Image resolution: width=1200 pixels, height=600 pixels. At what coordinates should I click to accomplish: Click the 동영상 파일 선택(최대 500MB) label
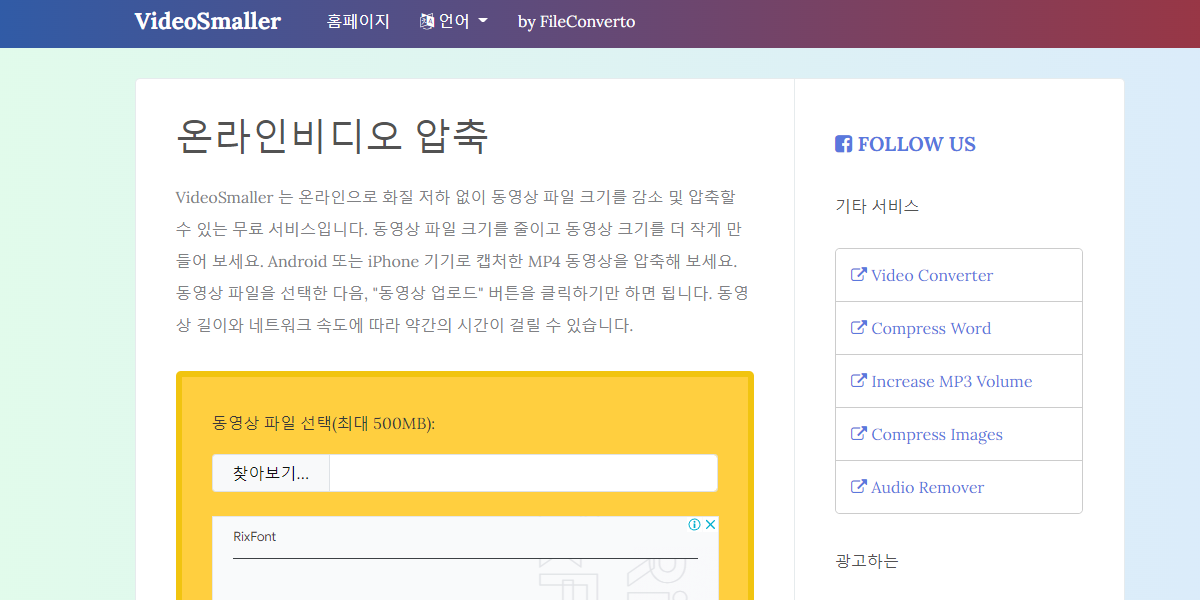[x=324, y=423]
